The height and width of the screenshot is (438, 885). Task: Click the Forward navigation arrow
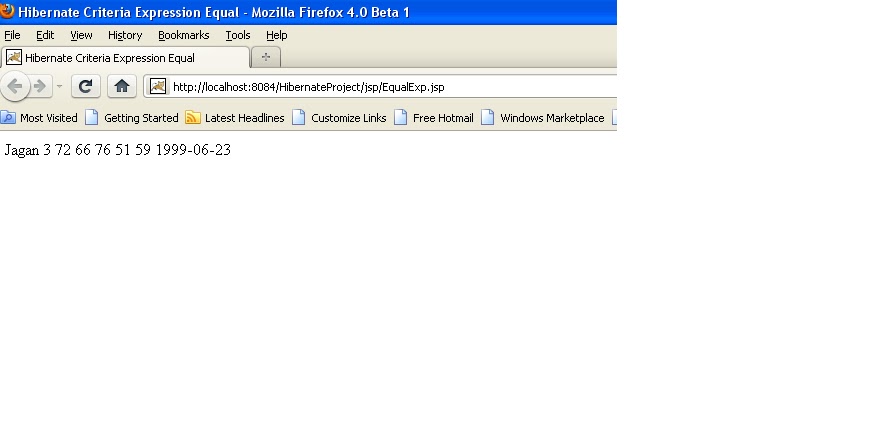[x=40, y=86]
